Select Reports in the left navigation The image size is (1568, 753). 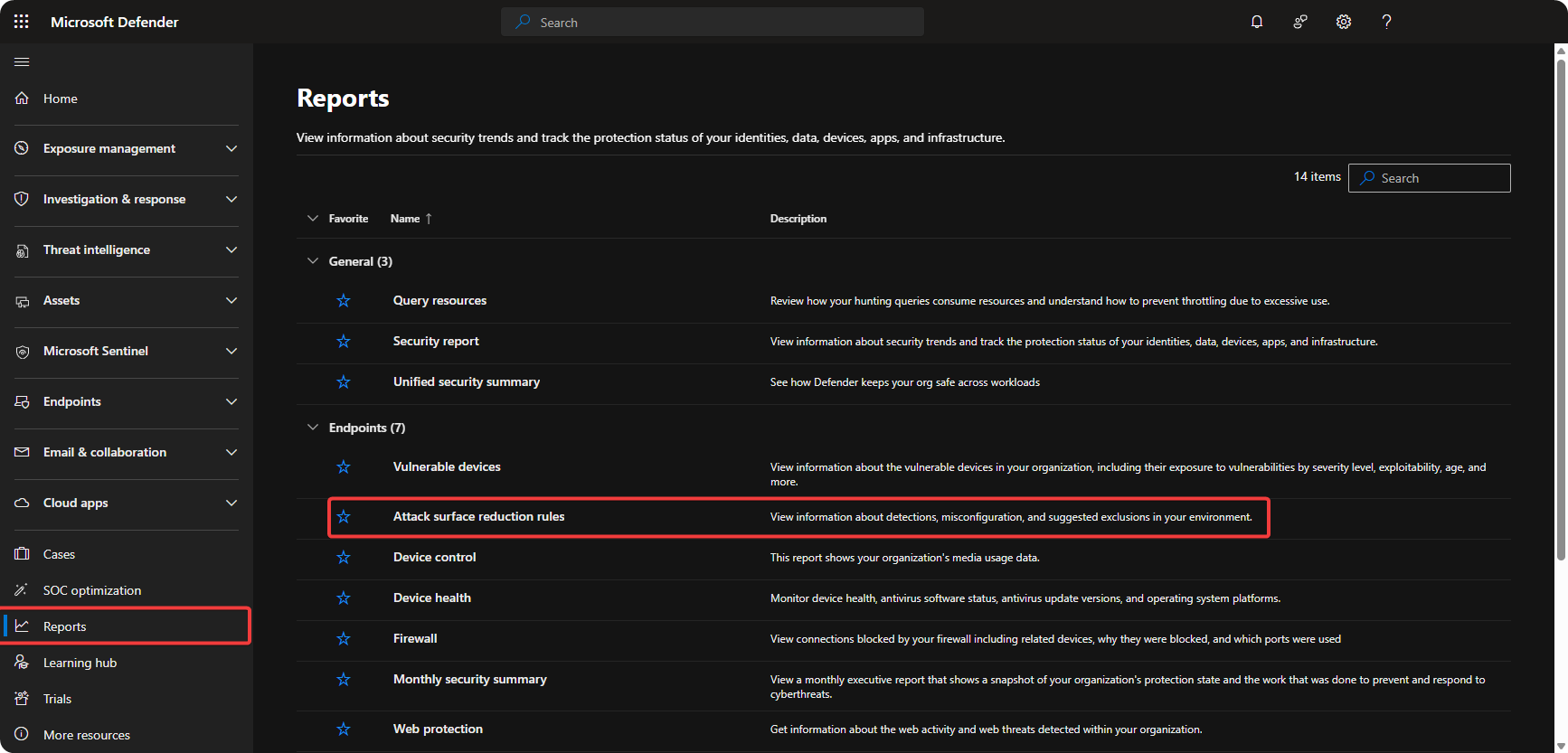click(x=65, y=626)
